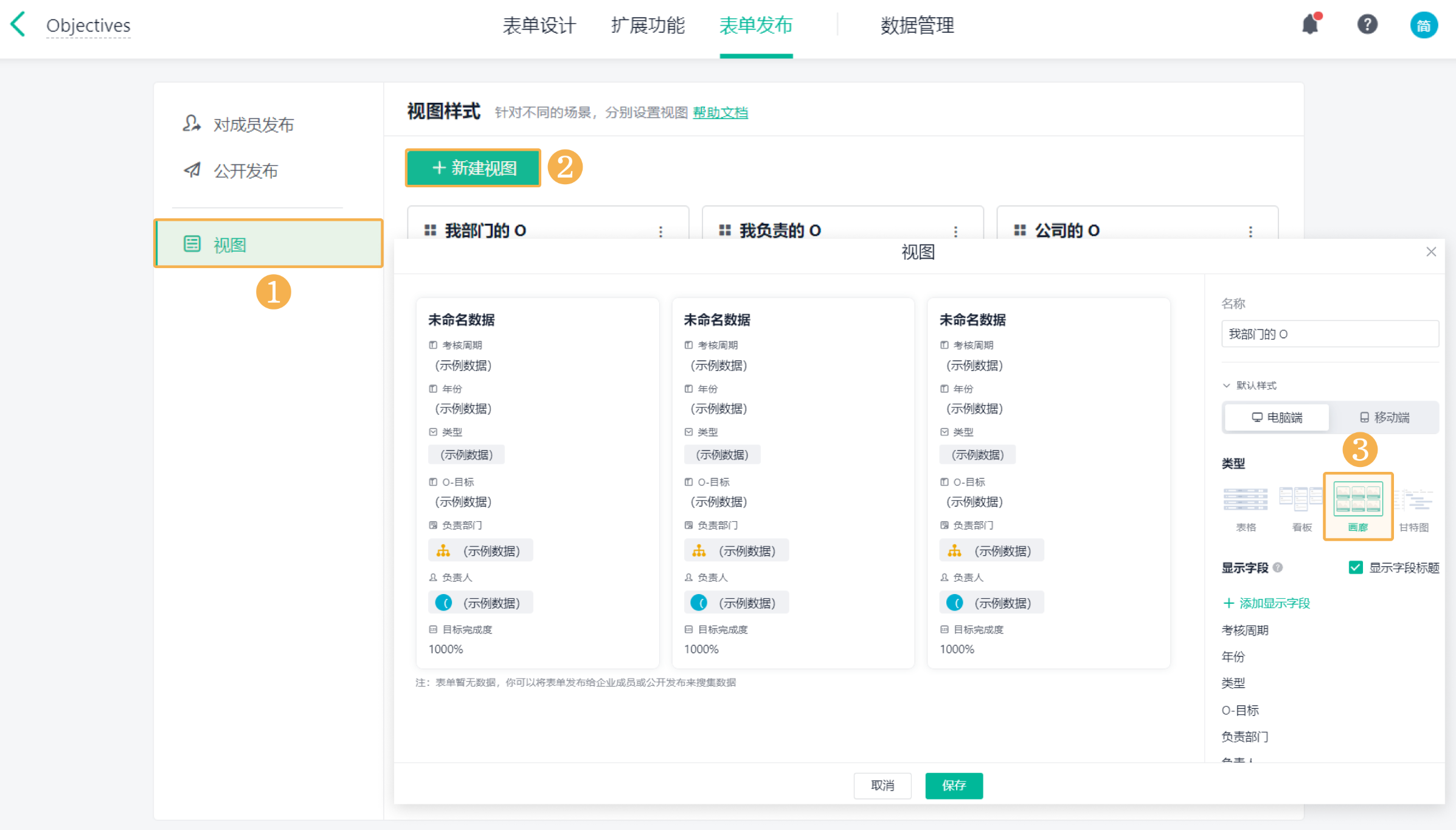Click the 新建视图 button
This screenshot has height=830, width=1456.
tap(473, 168)
